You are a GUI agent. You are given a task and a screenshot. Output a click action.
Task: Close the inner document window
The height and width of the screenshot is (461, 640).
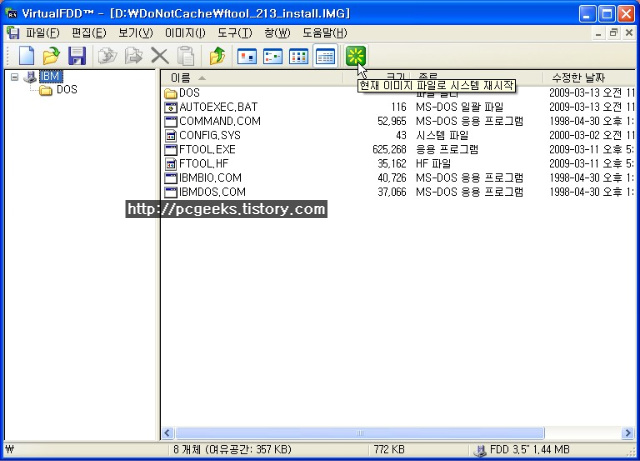[629, 33]
